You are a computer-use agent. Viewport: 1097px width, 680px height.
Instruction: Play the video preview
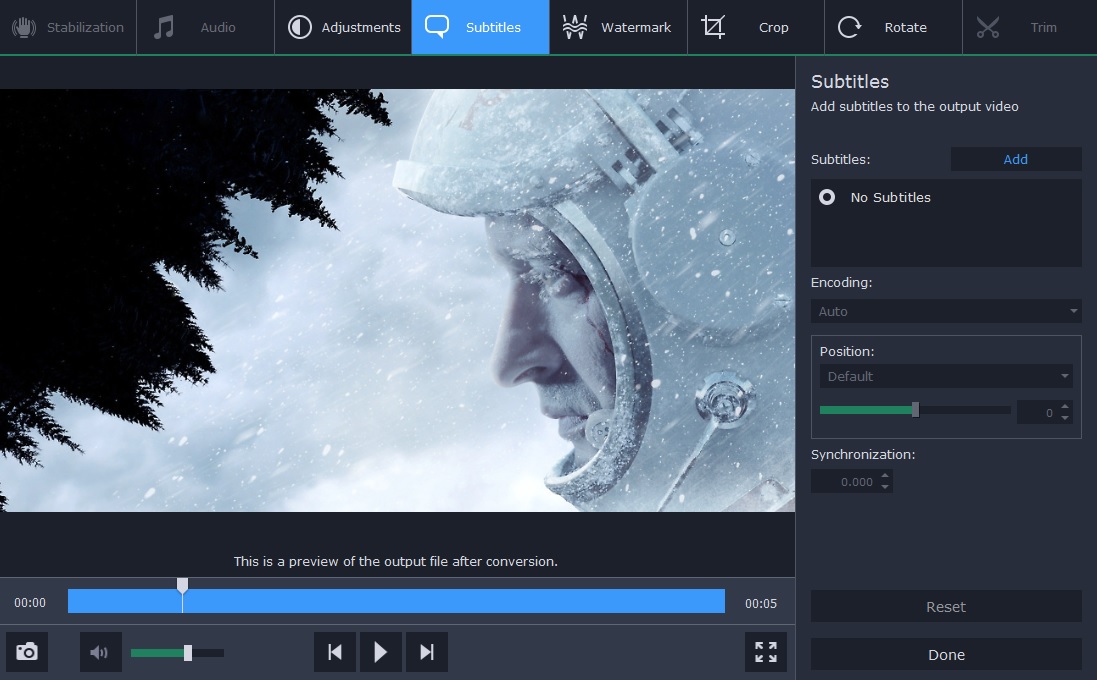coord(380,653)
